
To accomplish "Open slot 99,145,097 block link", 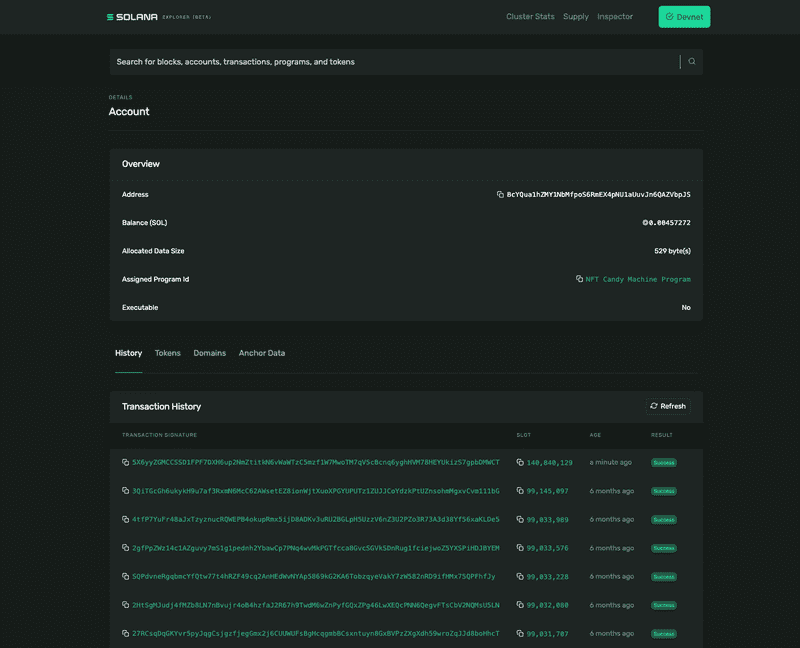I will (547, 491).
